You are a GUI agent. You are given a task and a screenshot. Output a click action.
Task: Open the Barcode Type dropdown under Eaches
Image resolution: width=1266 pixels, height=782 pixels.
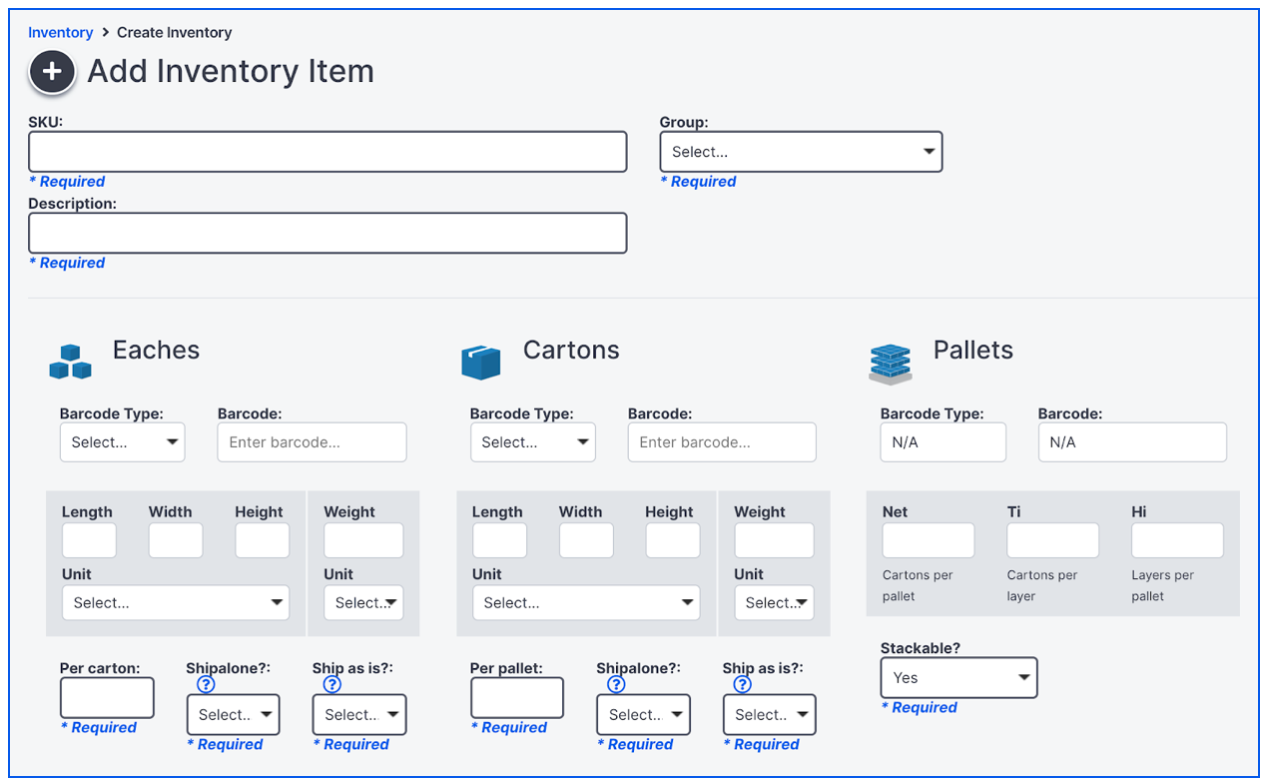122,441
